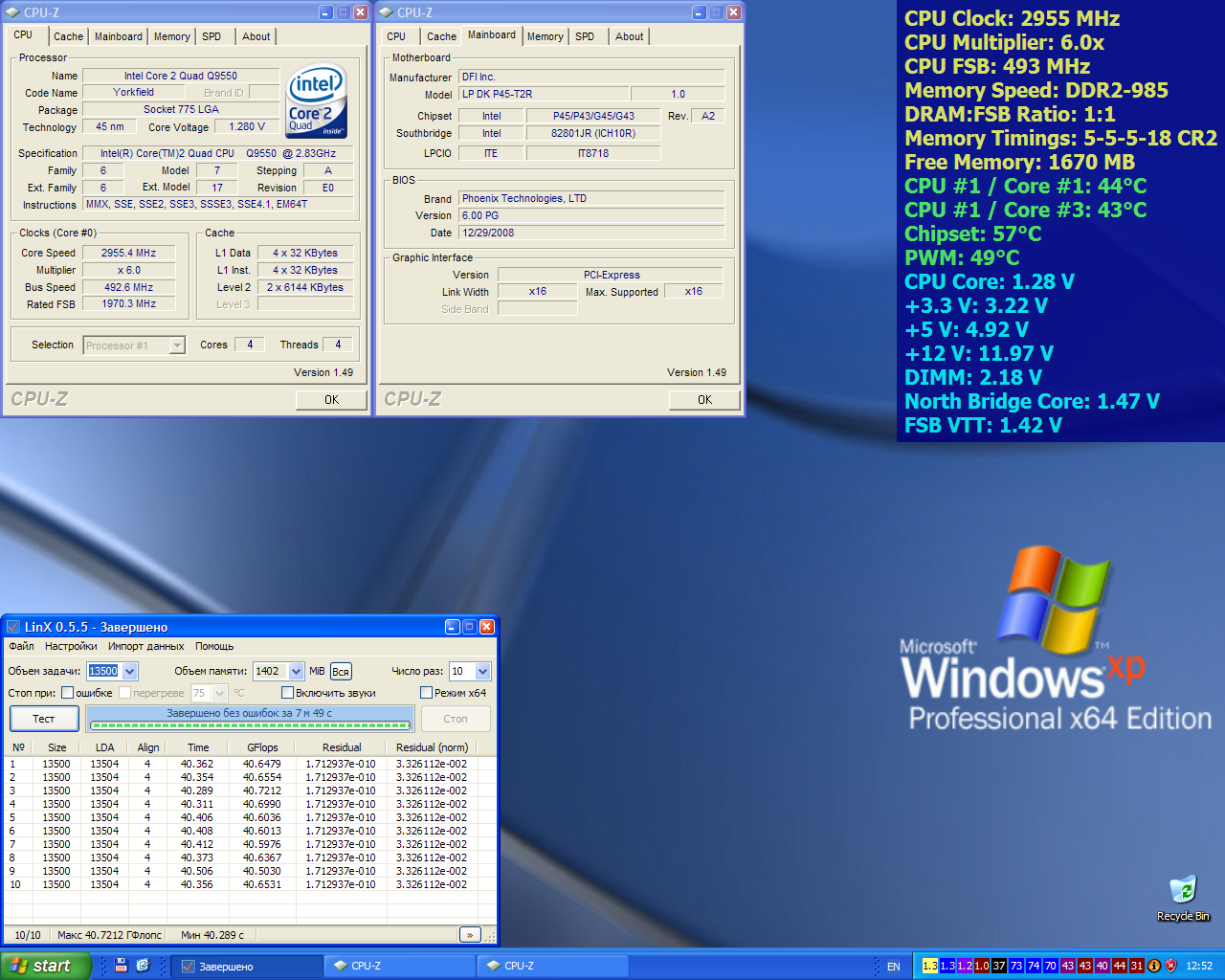Click the red security shield tray icon
The width and height of the screenshot is (1225, 980).
1170,966
